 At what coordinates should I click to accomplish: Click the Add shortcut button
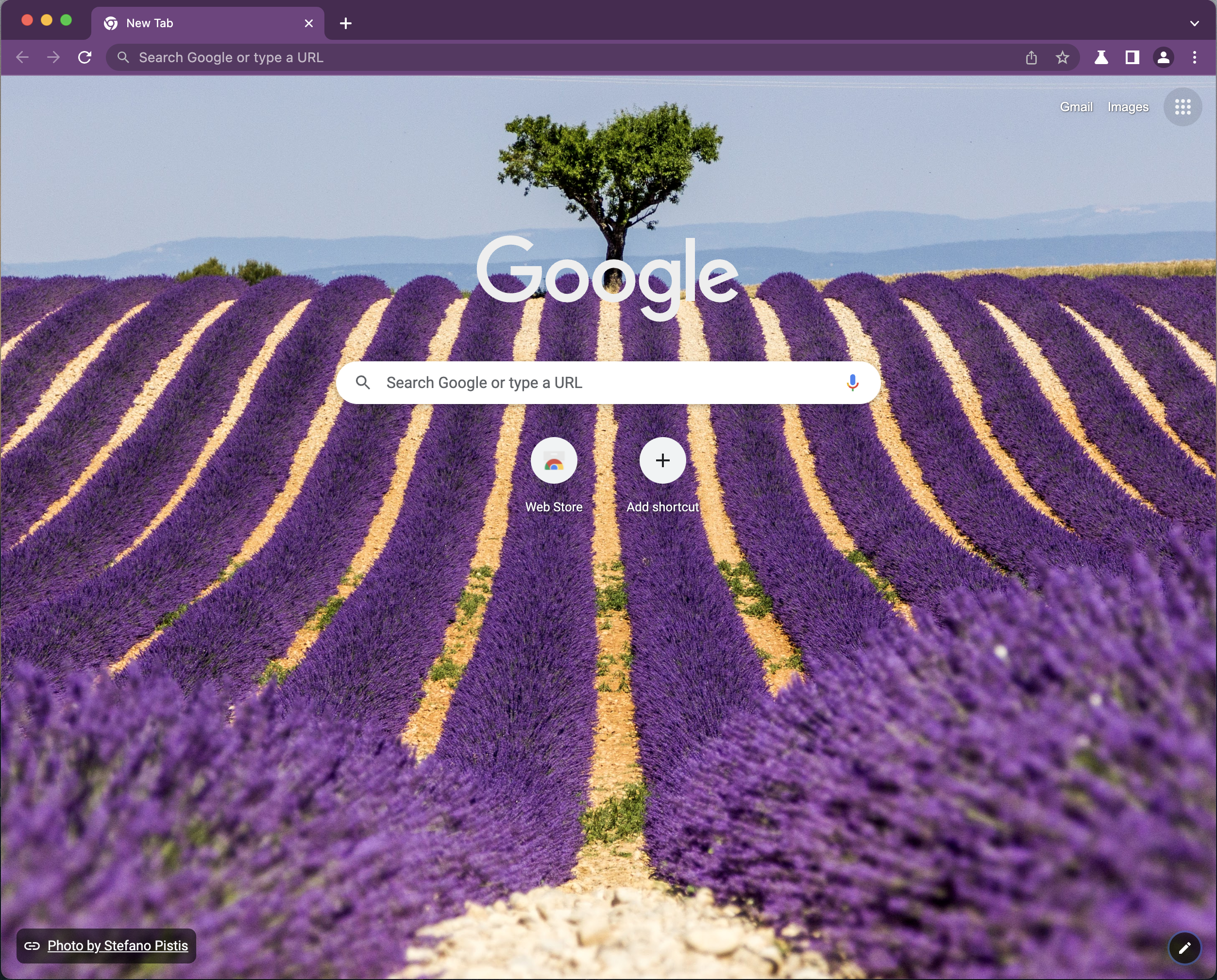pyautogui.click(x=663, y=461)
